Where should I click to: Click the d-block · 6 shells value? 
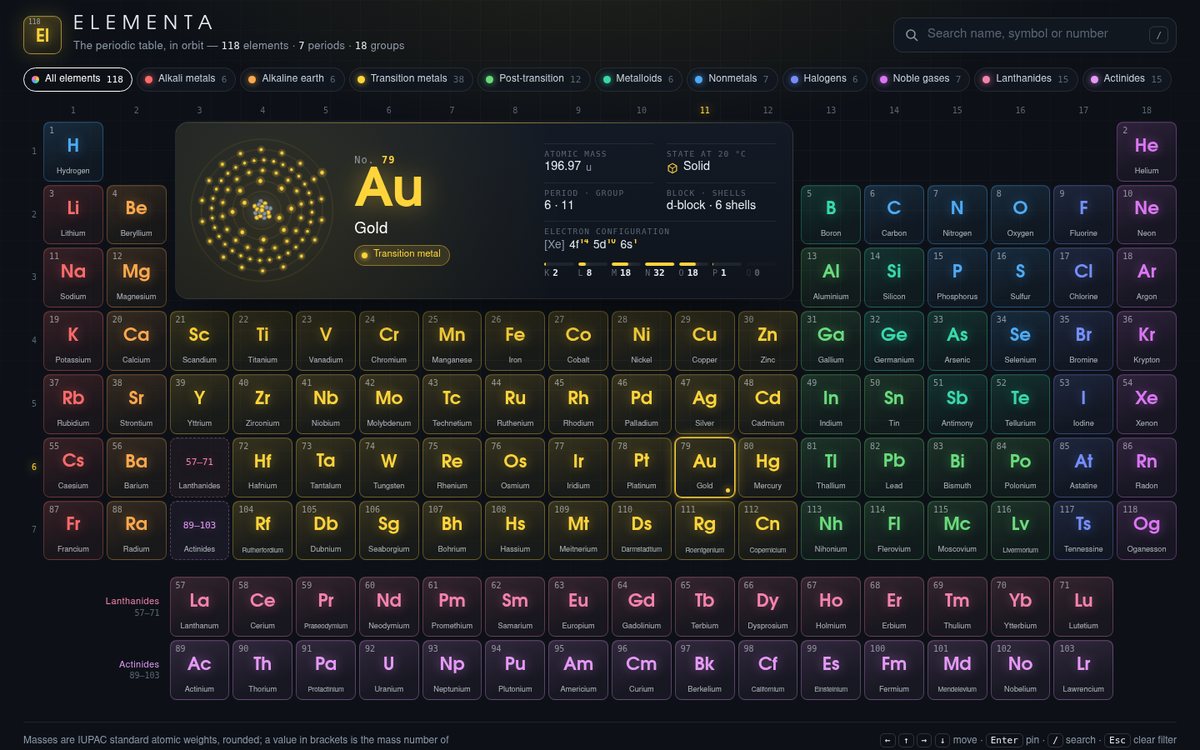(711, 205)
